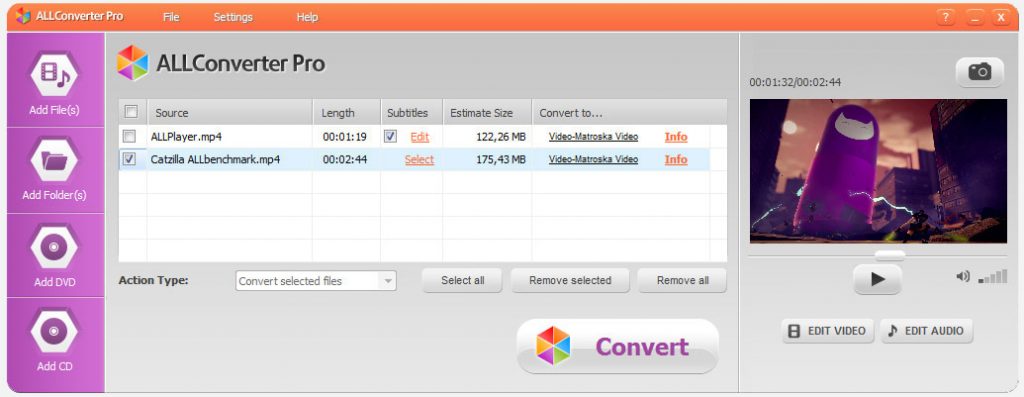Open the Settings menu
The height and width of the screenshot is (397, 1024).
[x=233, y=17]
